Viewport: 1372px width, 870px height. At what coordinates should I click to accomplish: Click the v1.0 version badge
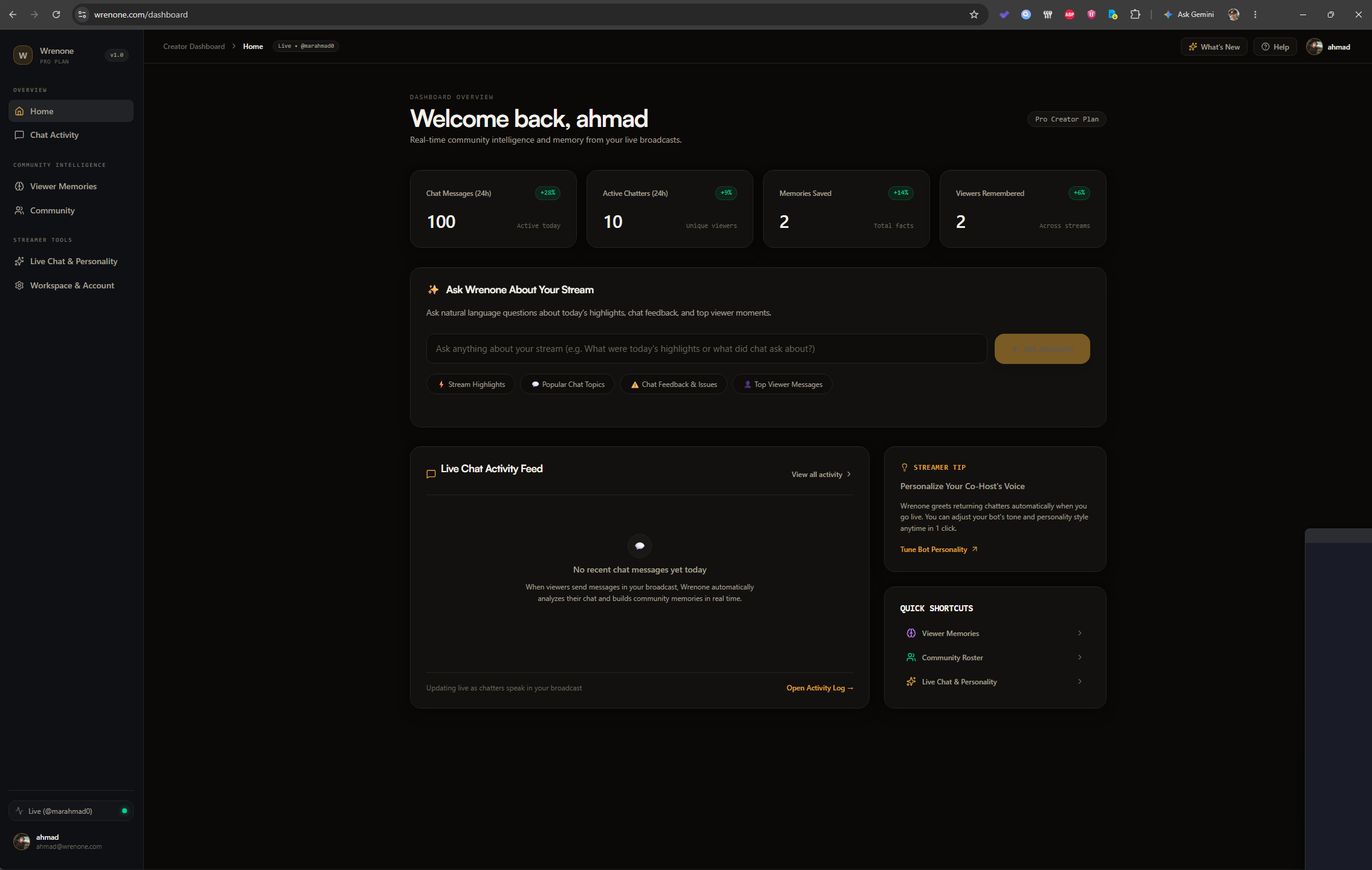117,55
